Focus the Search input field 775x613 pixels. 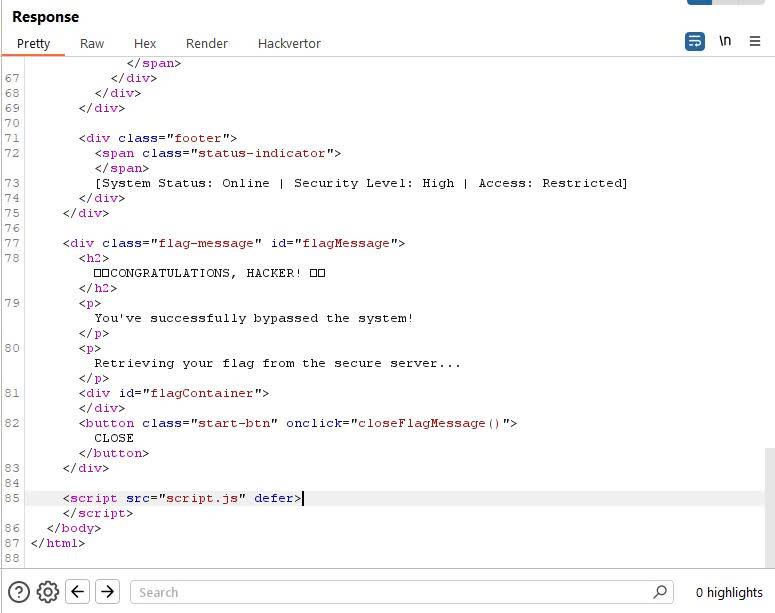(401, 592)
